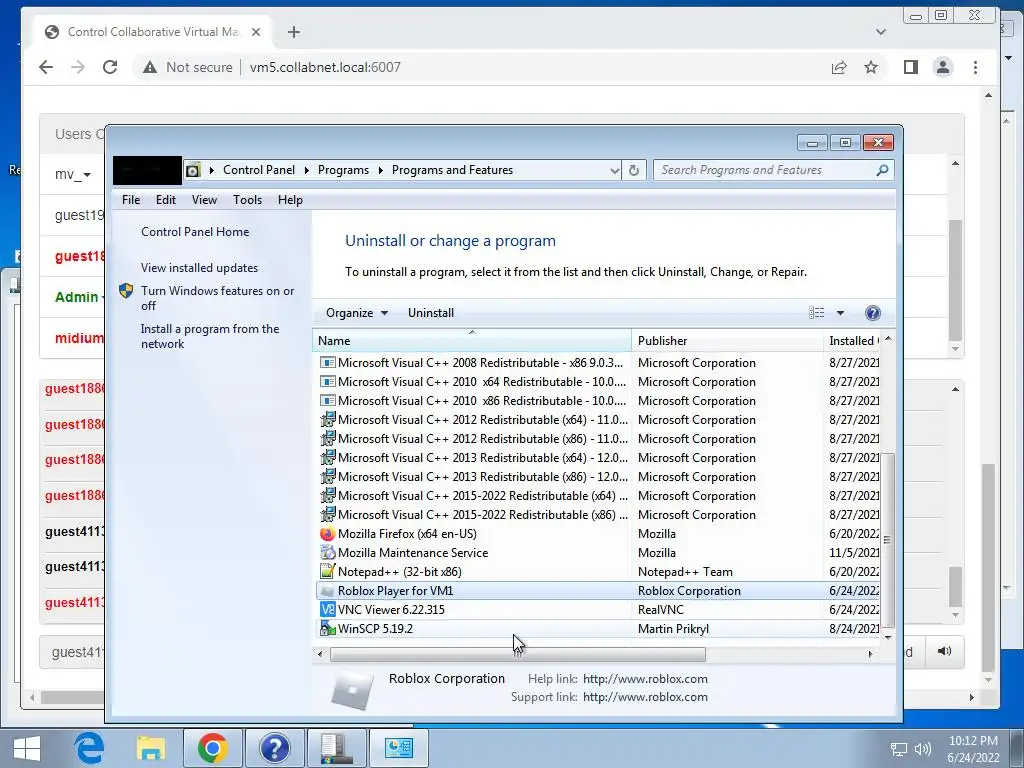Open Chrome profile avatar
The width and height of the screenshot is (1024, 768).
pyautogui.click(x=942, y=67)
